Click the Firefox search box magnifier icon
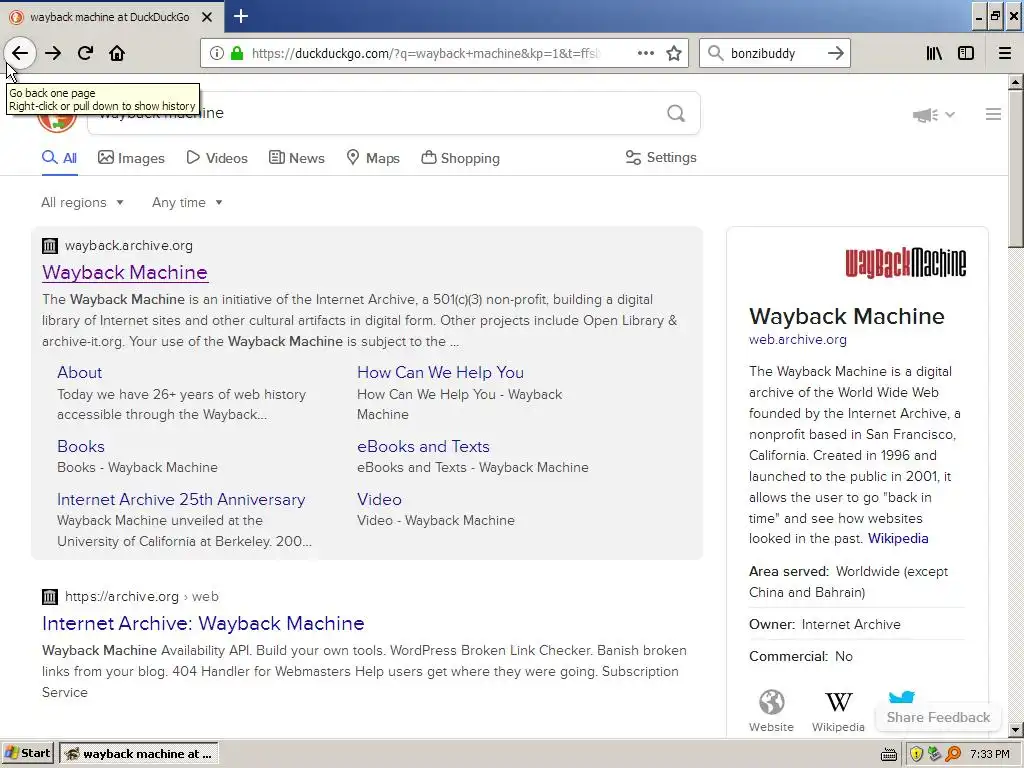The width and height of the screenshot is (1024, 768). tap(716, 54)
